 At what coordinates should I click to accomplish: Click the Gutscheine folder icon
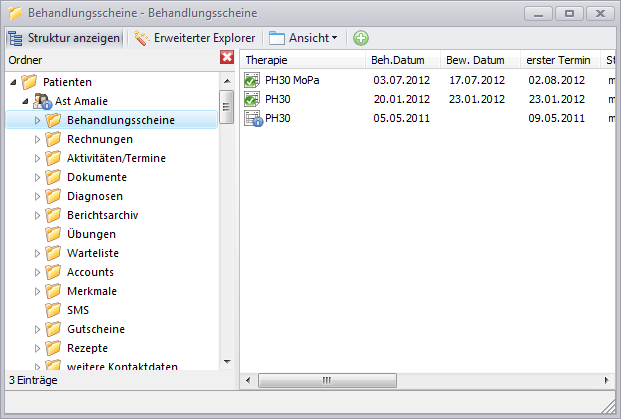point(53,329)
